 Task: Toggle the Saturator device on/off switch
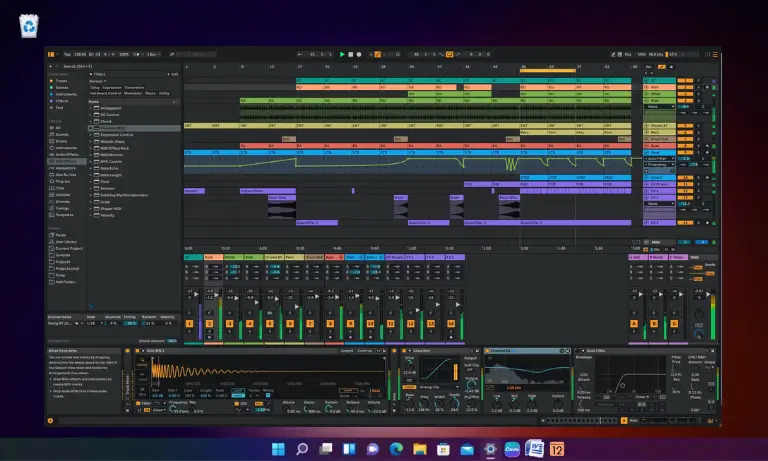[404, 351]
